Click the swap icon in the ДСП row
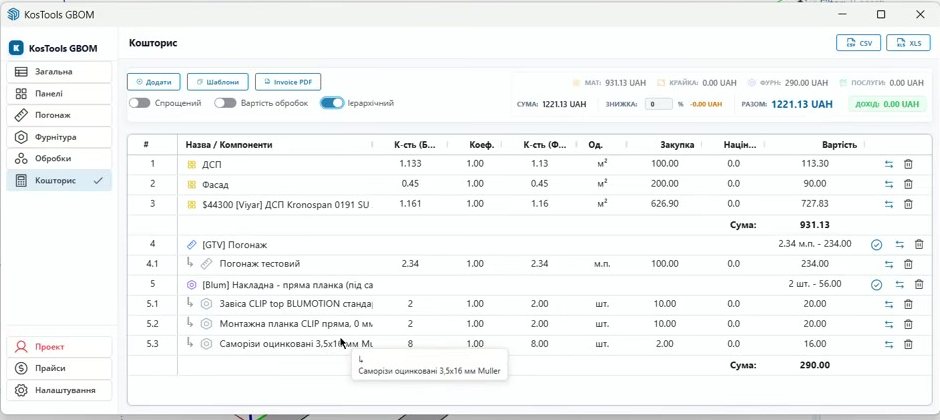This screenshot has width=940, height=420. point(889,164)
